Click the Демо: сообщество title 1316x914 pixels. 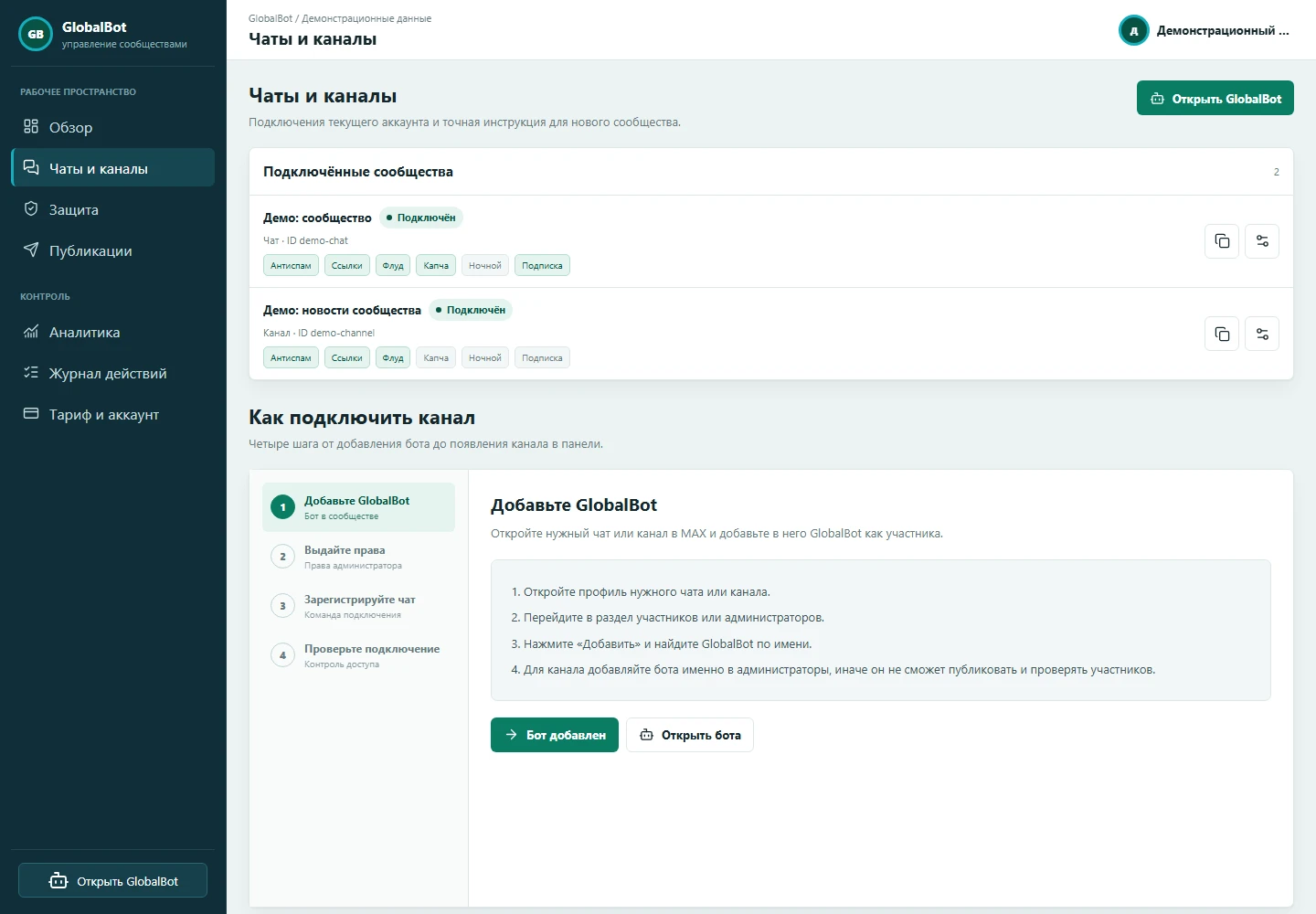point(317,218)
